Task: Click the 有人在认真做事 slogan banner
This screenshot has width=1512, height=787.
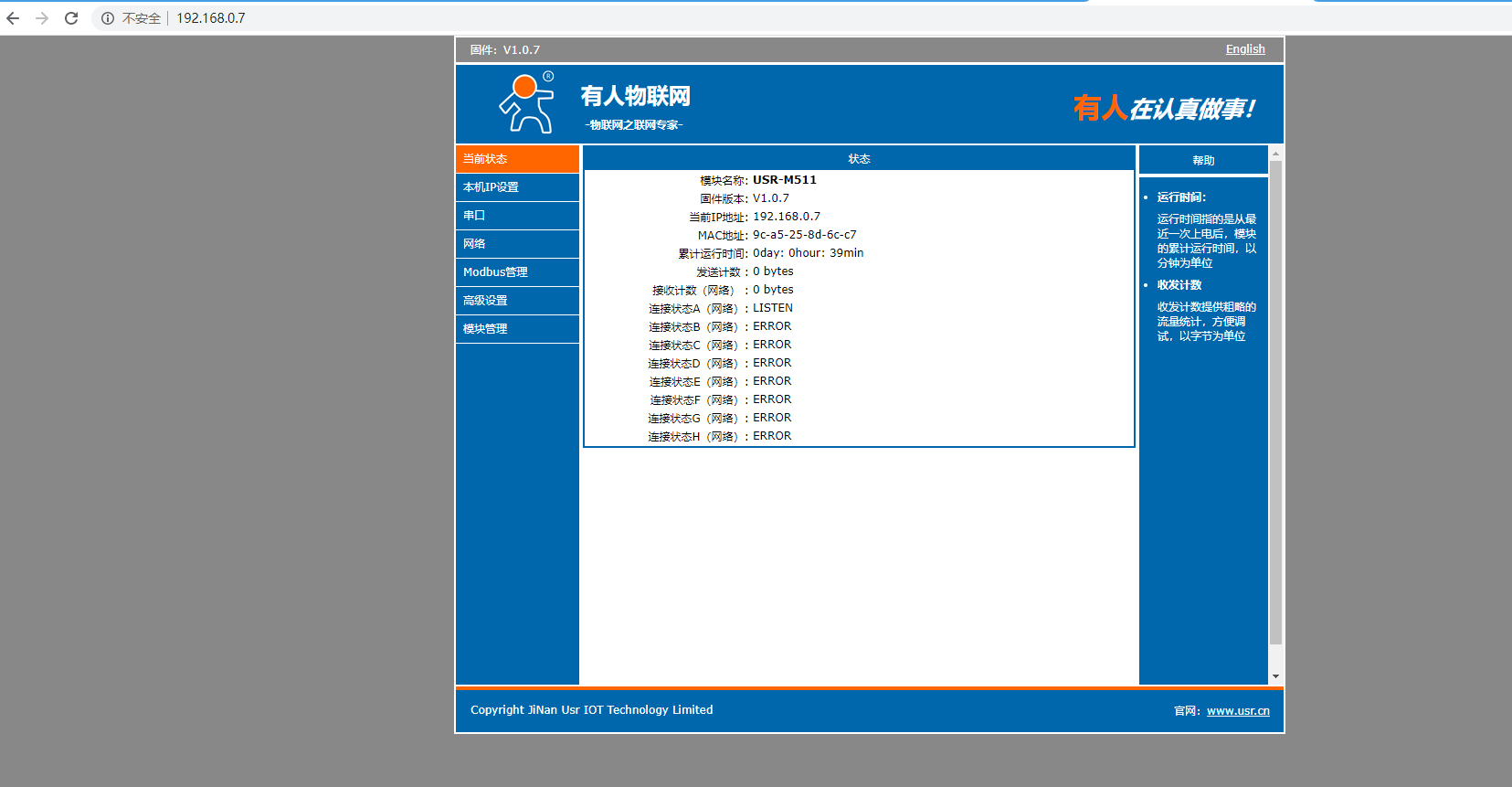Action: pos(1163,109)
